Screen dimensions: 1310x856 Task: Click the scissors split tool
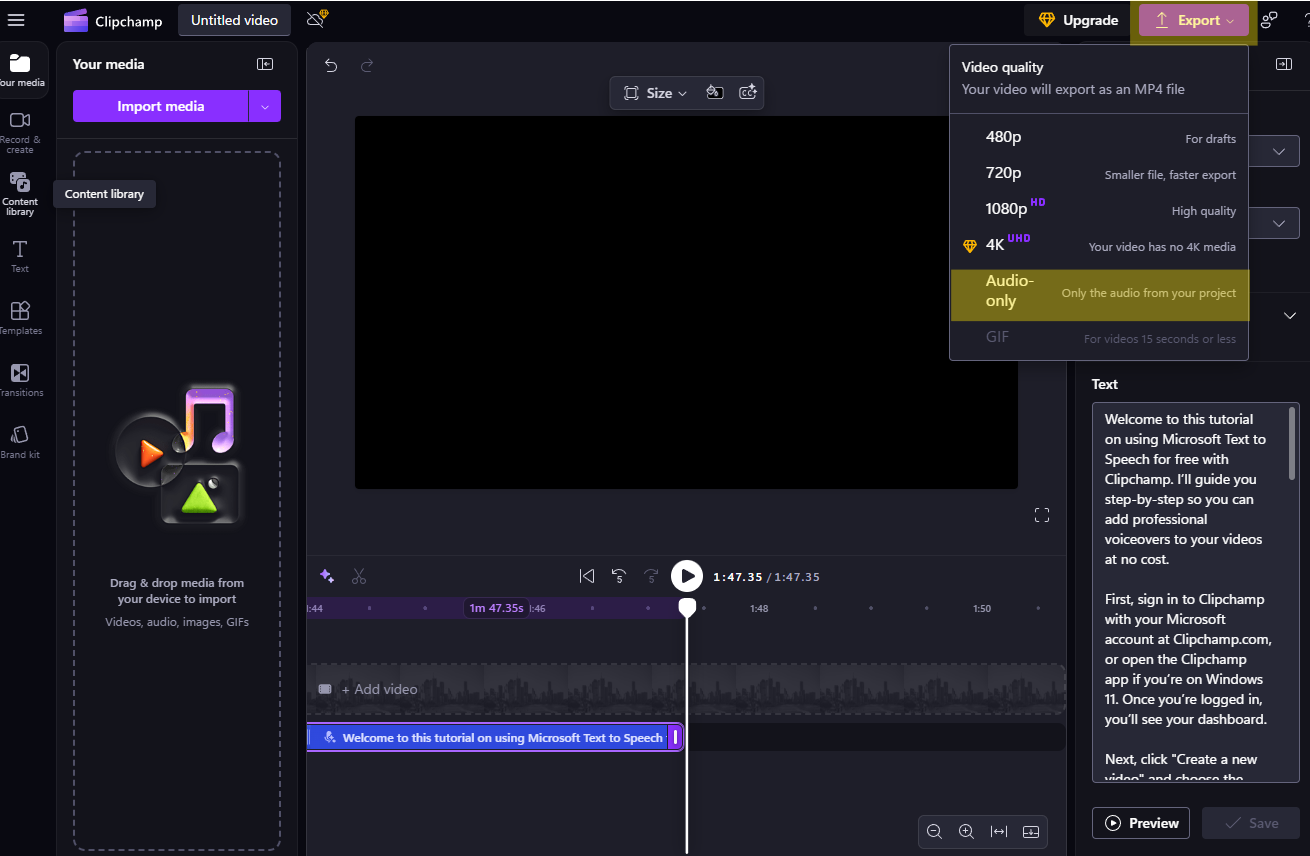coord(359,576)
